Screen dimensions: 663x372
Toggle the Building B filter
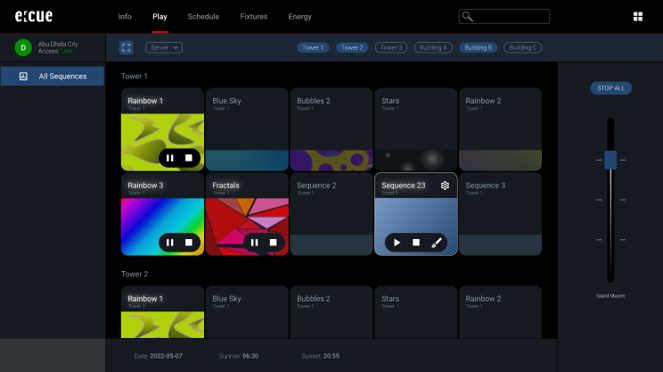click(478, 48)
